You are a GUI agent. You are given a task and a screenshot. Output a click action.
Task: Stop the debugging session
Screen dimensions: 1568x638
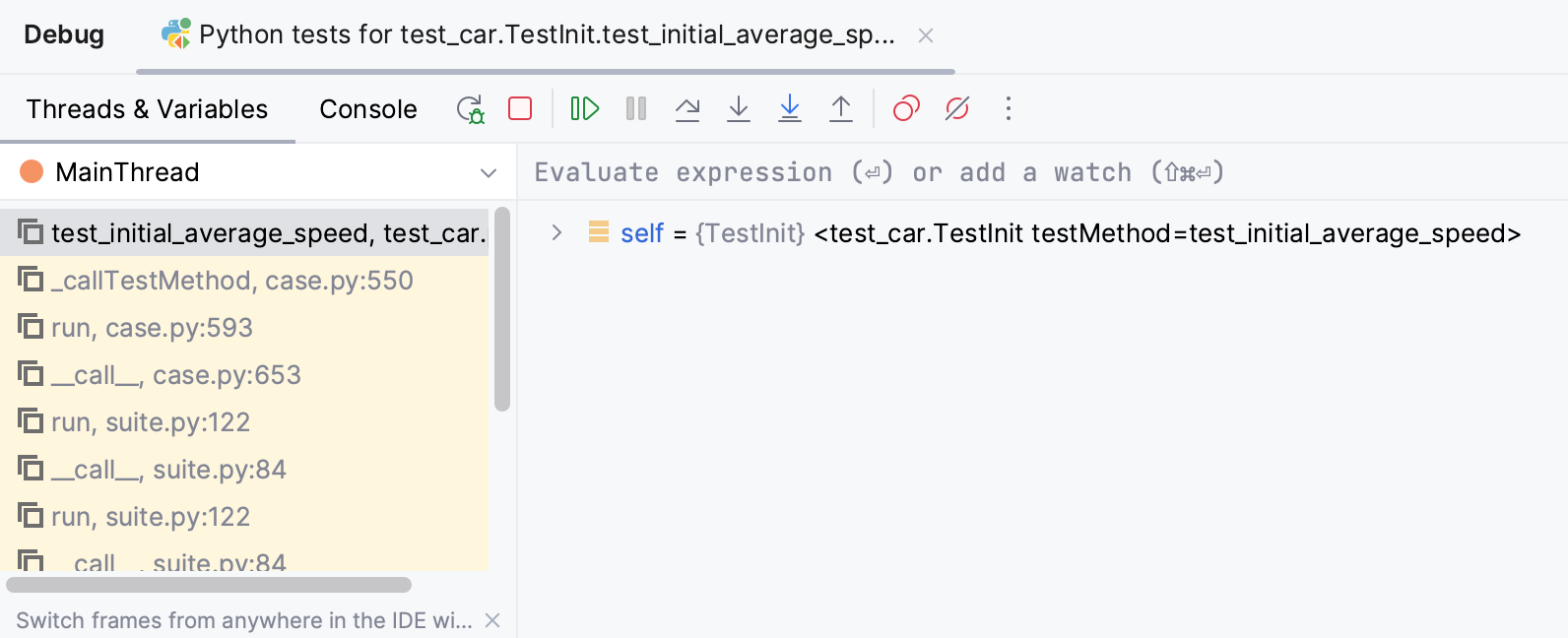[520, 109]
